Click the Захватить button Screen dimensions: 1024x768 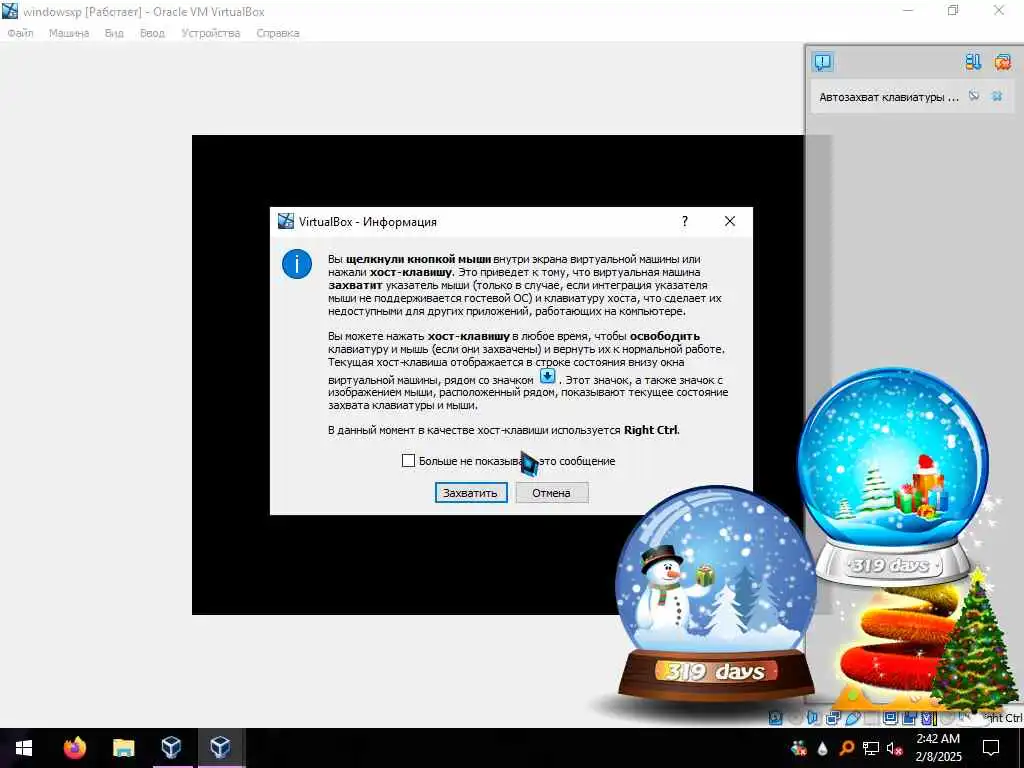pyautogui.click(x=470, y=493)
